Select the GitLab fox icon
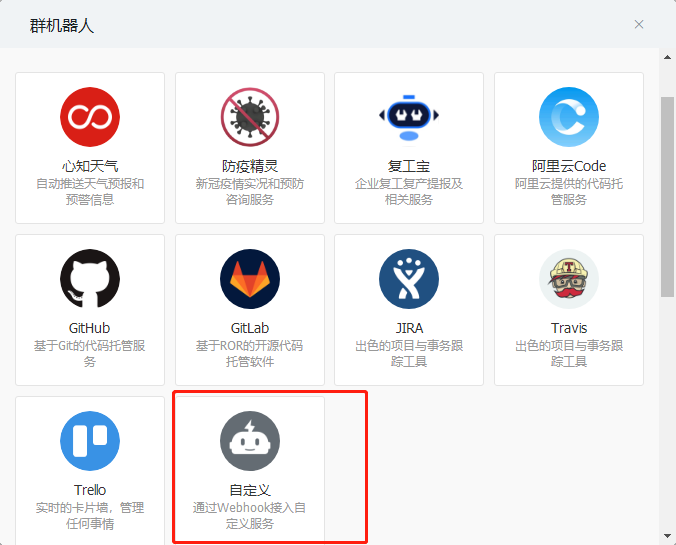This screenshot has height=545, width=676. 250,279
